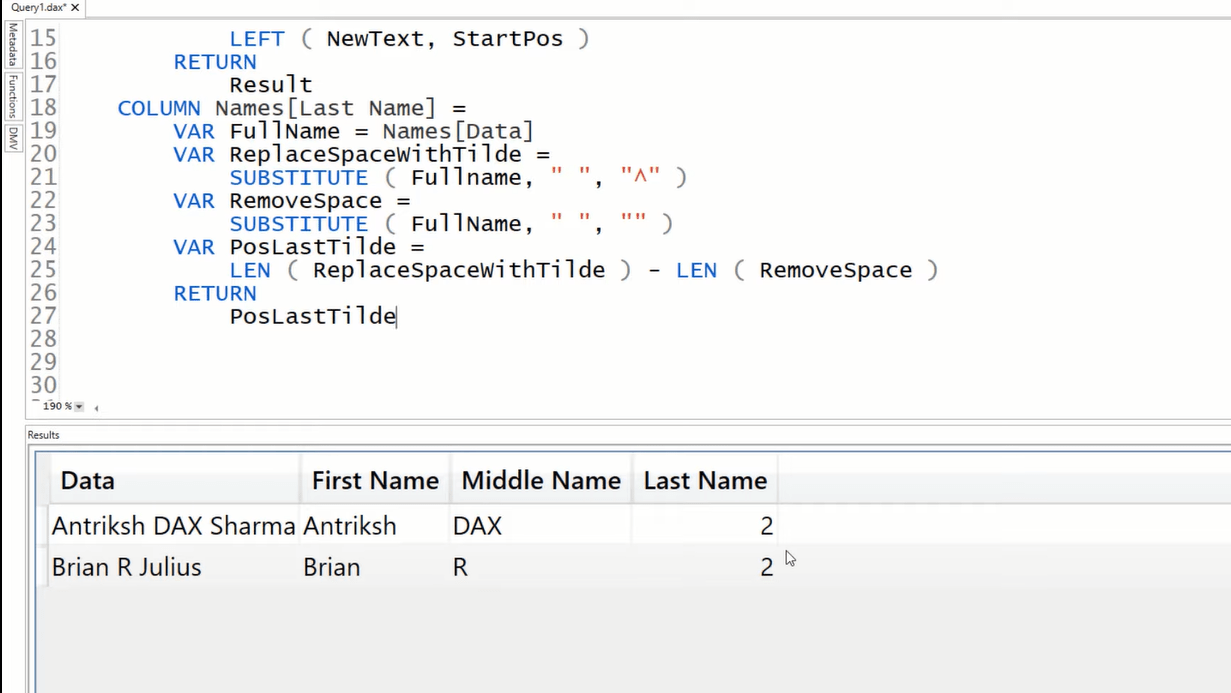Click SUBSTITUTE function on line 23
1231x693 pixels.
(x=299, y=224)
